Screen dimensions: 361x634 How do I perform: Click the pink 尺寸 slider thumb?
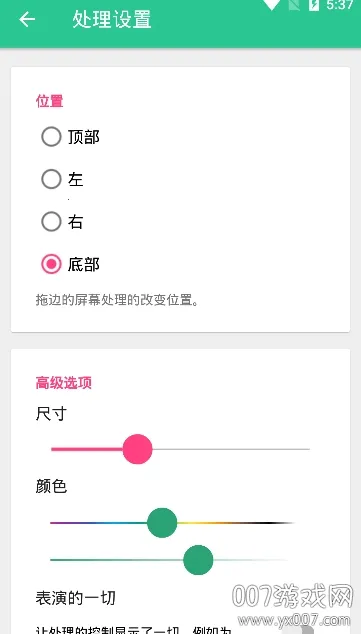click(137, 449)
